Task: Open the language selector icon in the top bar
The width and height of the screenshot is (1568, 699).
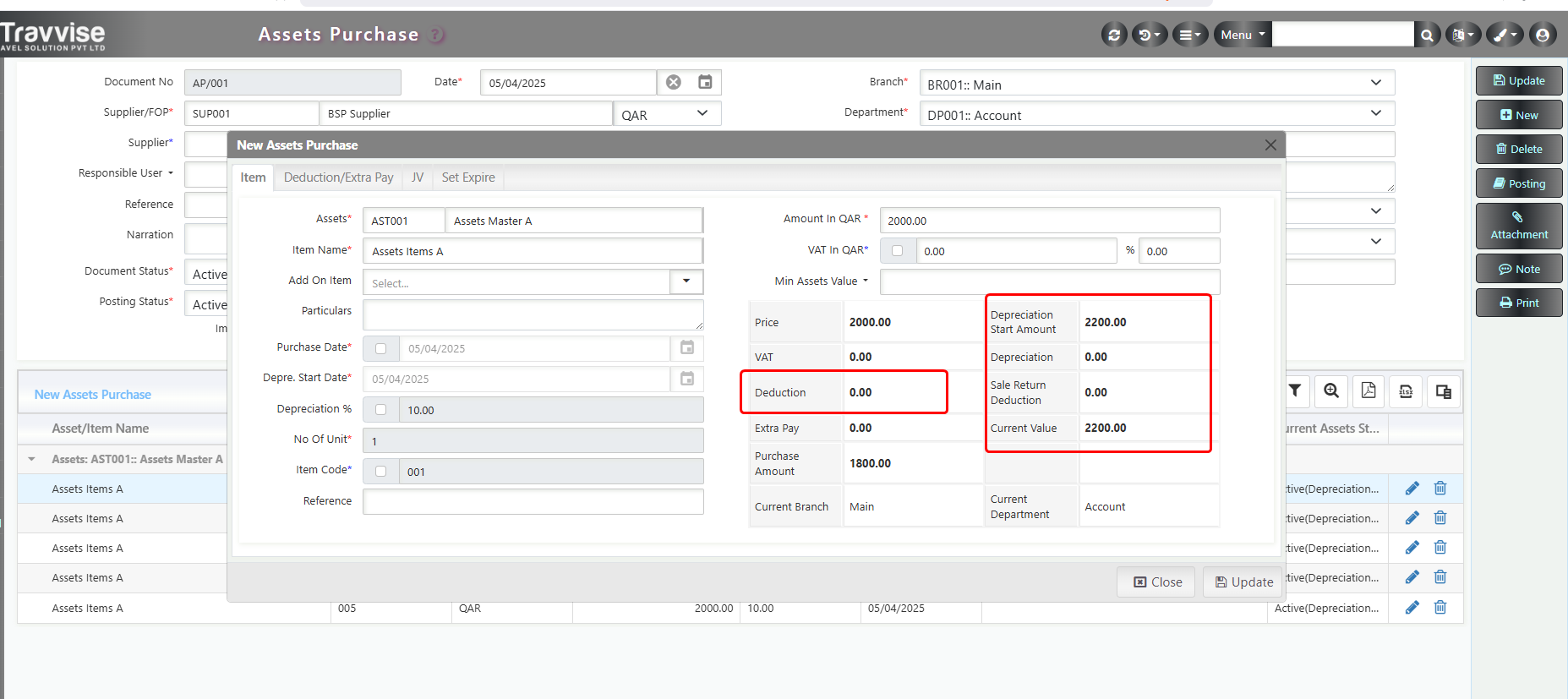Action: (x=1462, y=35)
